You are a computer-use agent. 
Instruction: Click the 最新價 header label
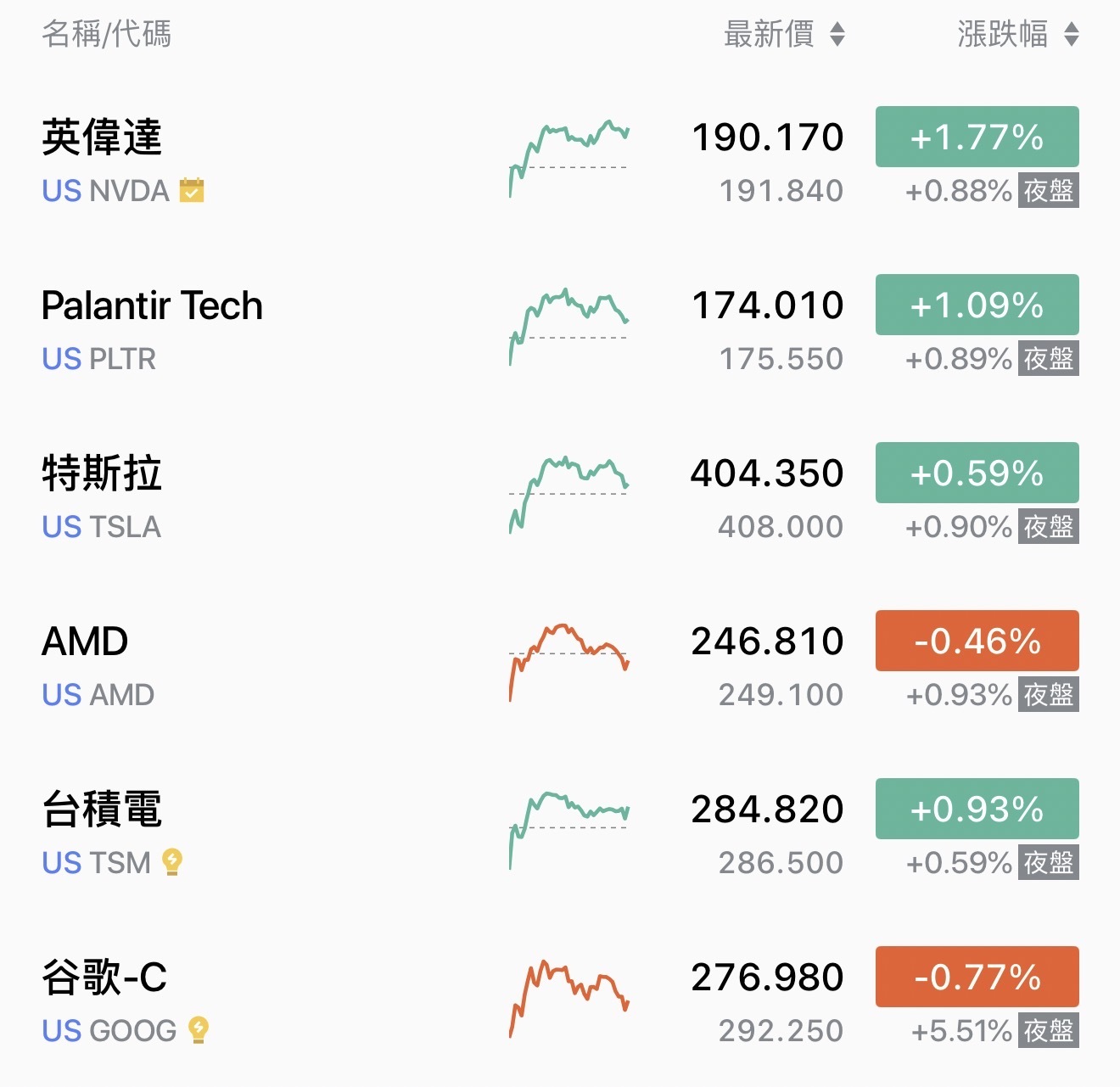pos(769,34)
